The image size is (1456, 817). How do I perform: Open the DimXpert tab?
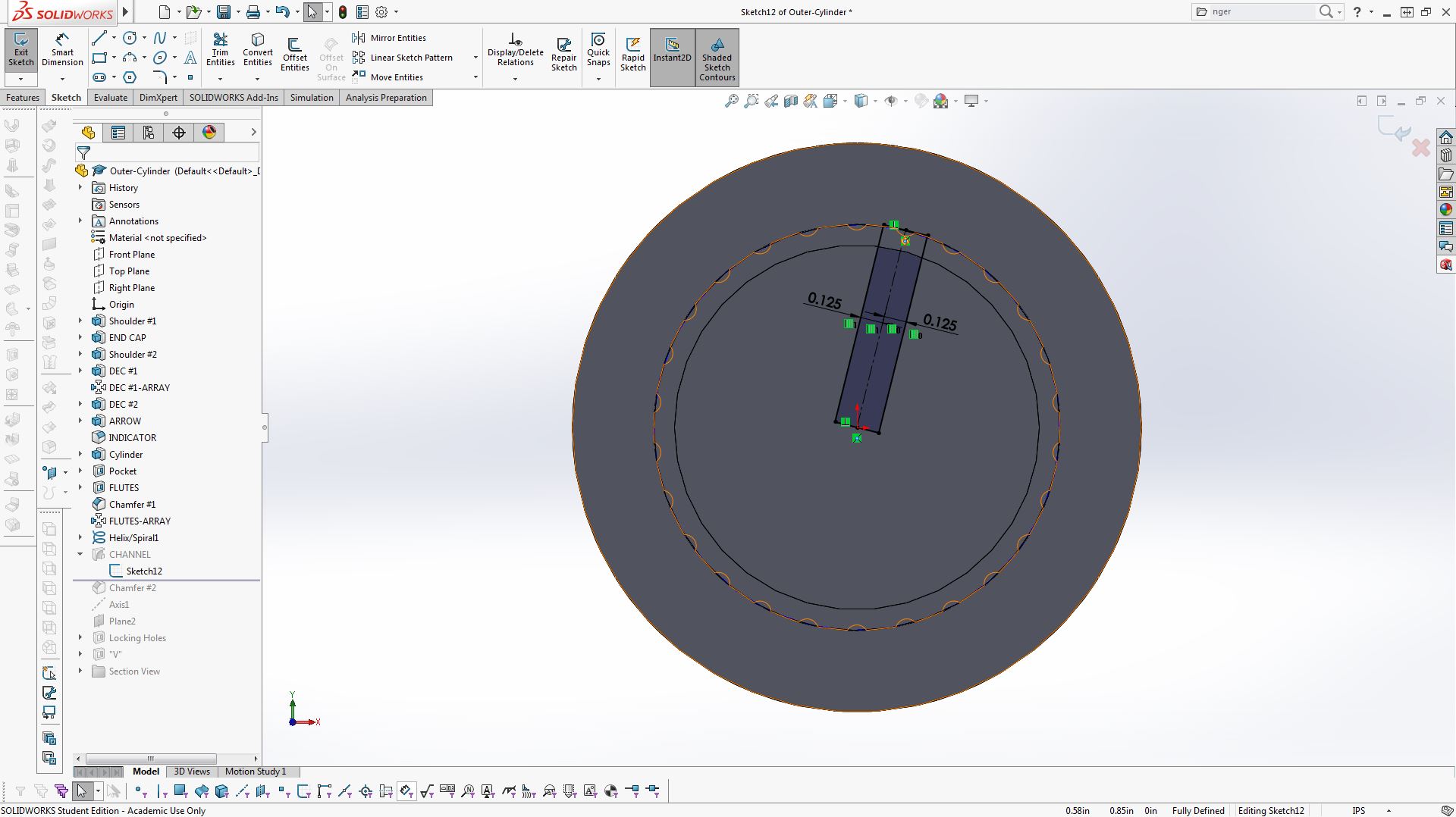coord(158,98)
